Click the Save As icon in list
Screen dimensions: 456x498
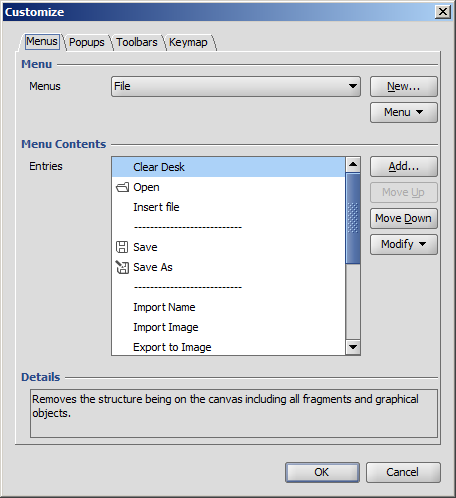pyautogui.click(x=122, y=267)
